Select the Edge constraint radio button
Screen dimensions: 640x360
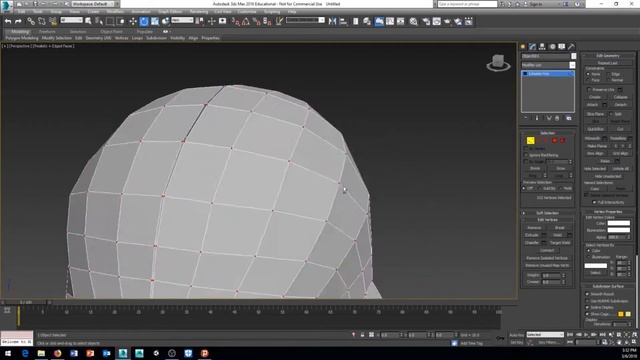(x=608, y=74)
